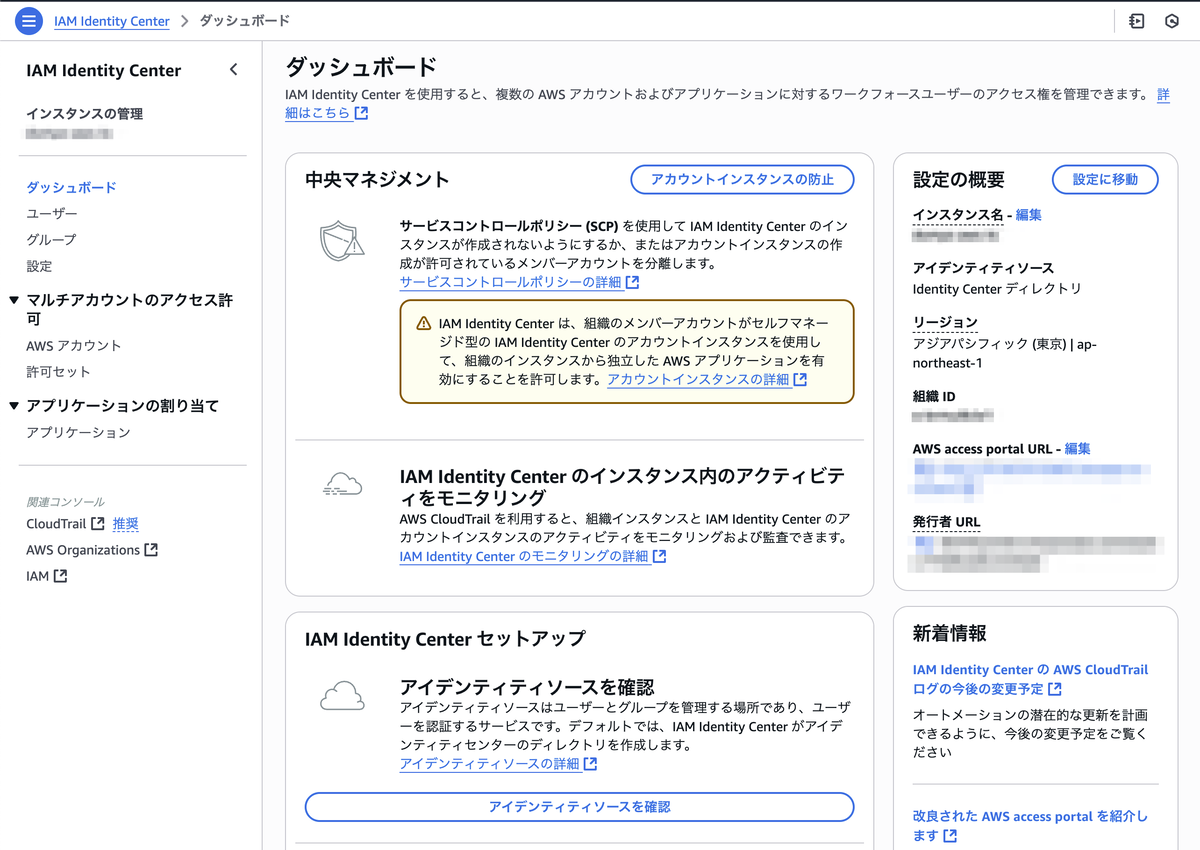Screen dimensions: 1200x850
Task: Click the warning triangle icon in alert box
Action: (424, 324)
